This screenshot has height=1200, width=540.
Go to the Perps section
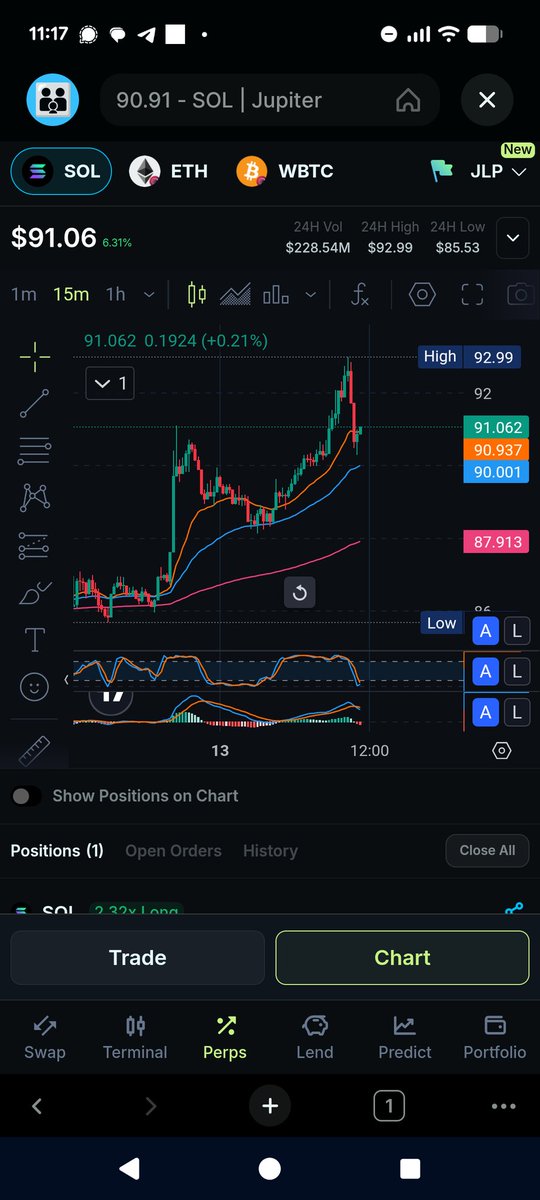click(x=225, y=1037)
